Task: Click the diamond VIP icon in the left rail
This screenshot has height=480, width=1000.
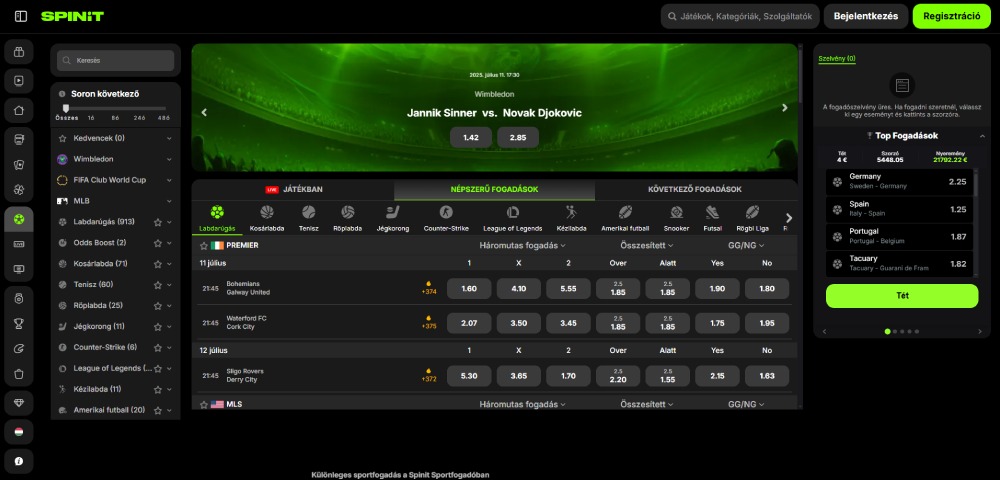Action: tap(18, 401)
